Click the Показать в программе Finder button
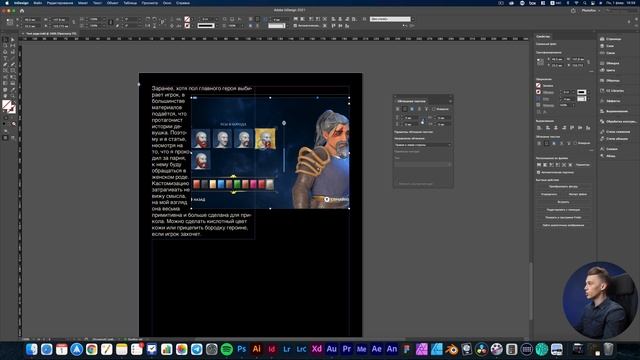 click(x=563, y=218)
